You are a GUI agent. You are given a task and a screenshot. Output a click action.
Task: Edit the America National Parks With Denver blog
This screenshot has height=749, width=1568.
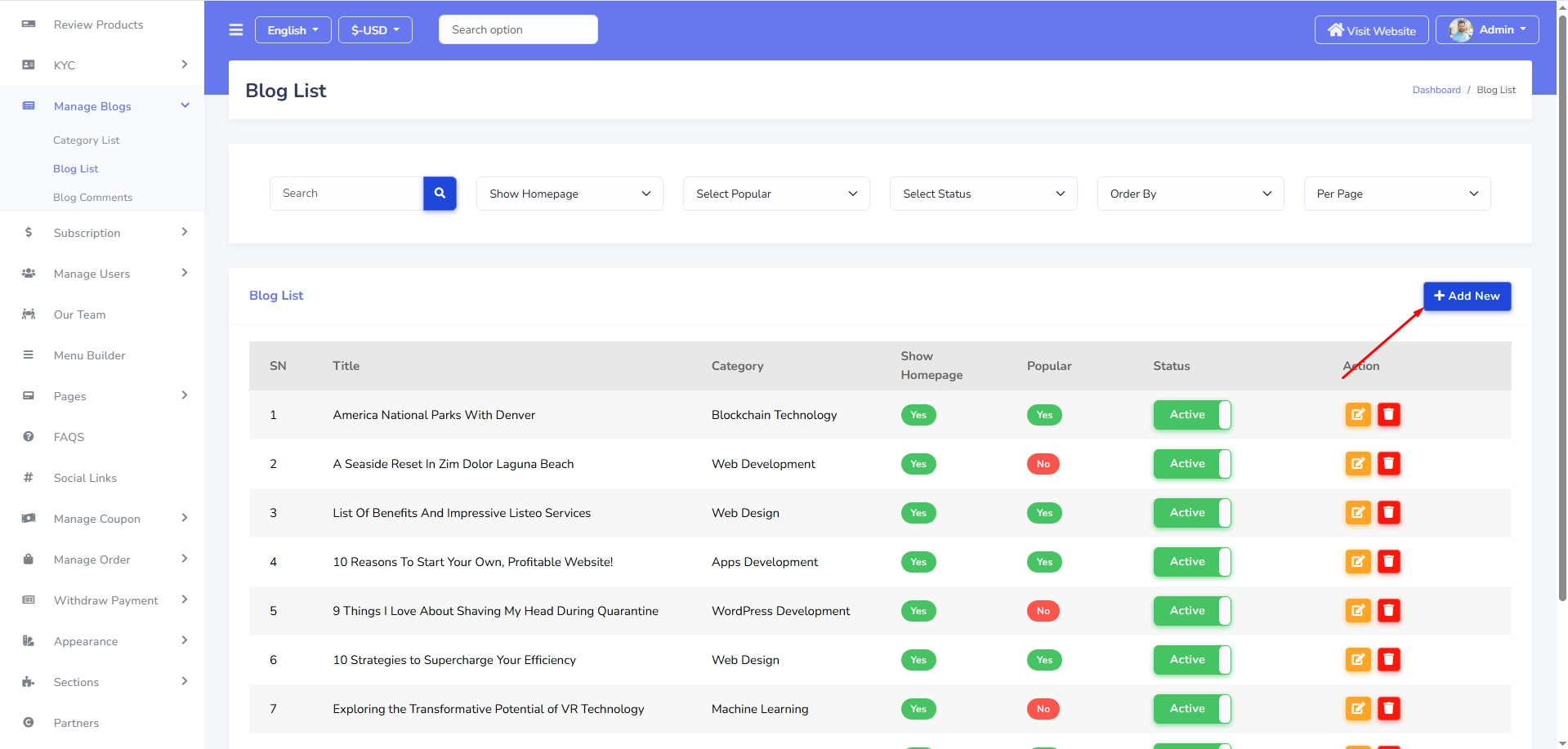point(1358,415)
